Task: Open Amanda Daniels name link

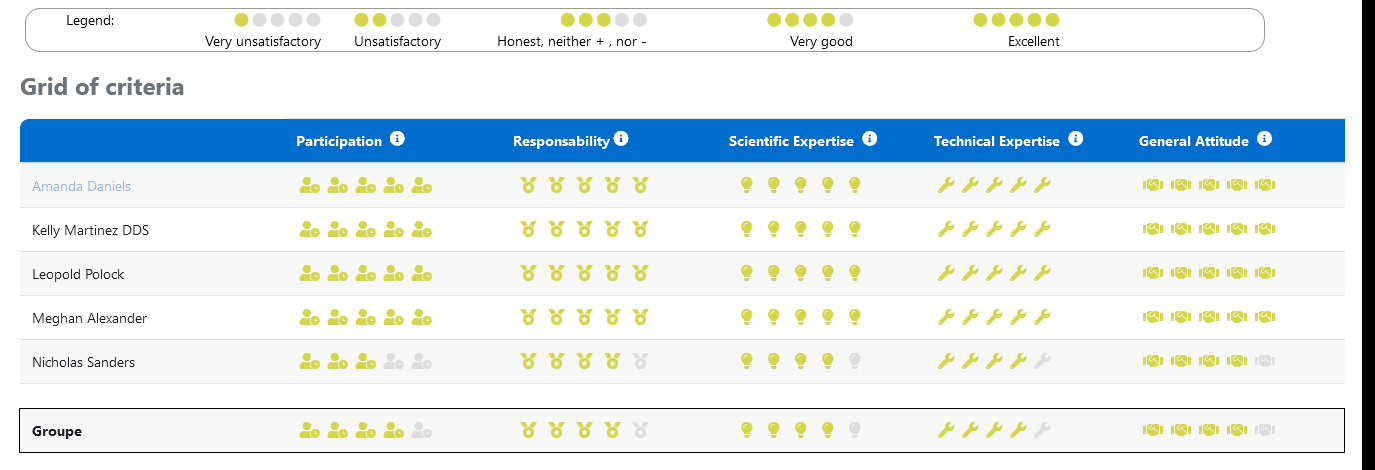Action: [x=81, y=186]
